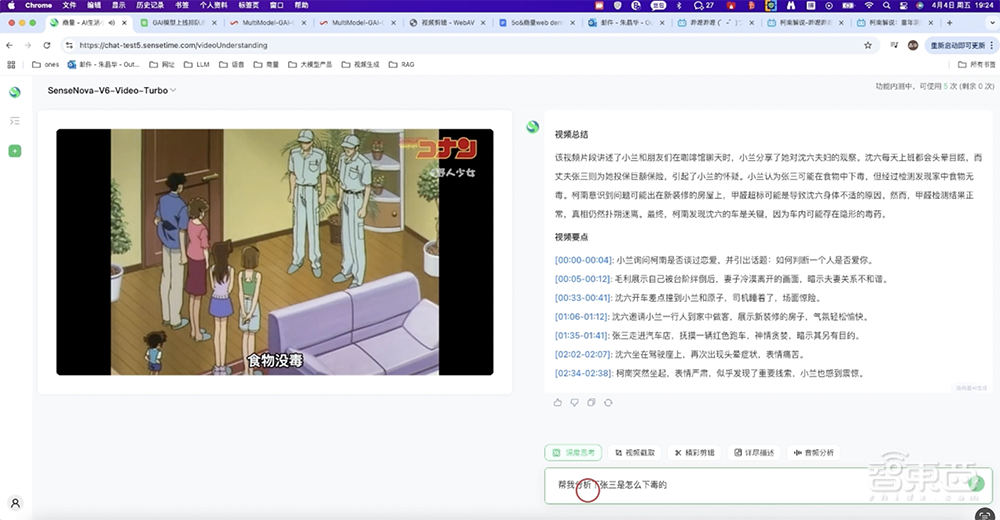Open the user profile icon at bottom left
The width and height of the screenshot is (1000, 520).
(15, 503)
